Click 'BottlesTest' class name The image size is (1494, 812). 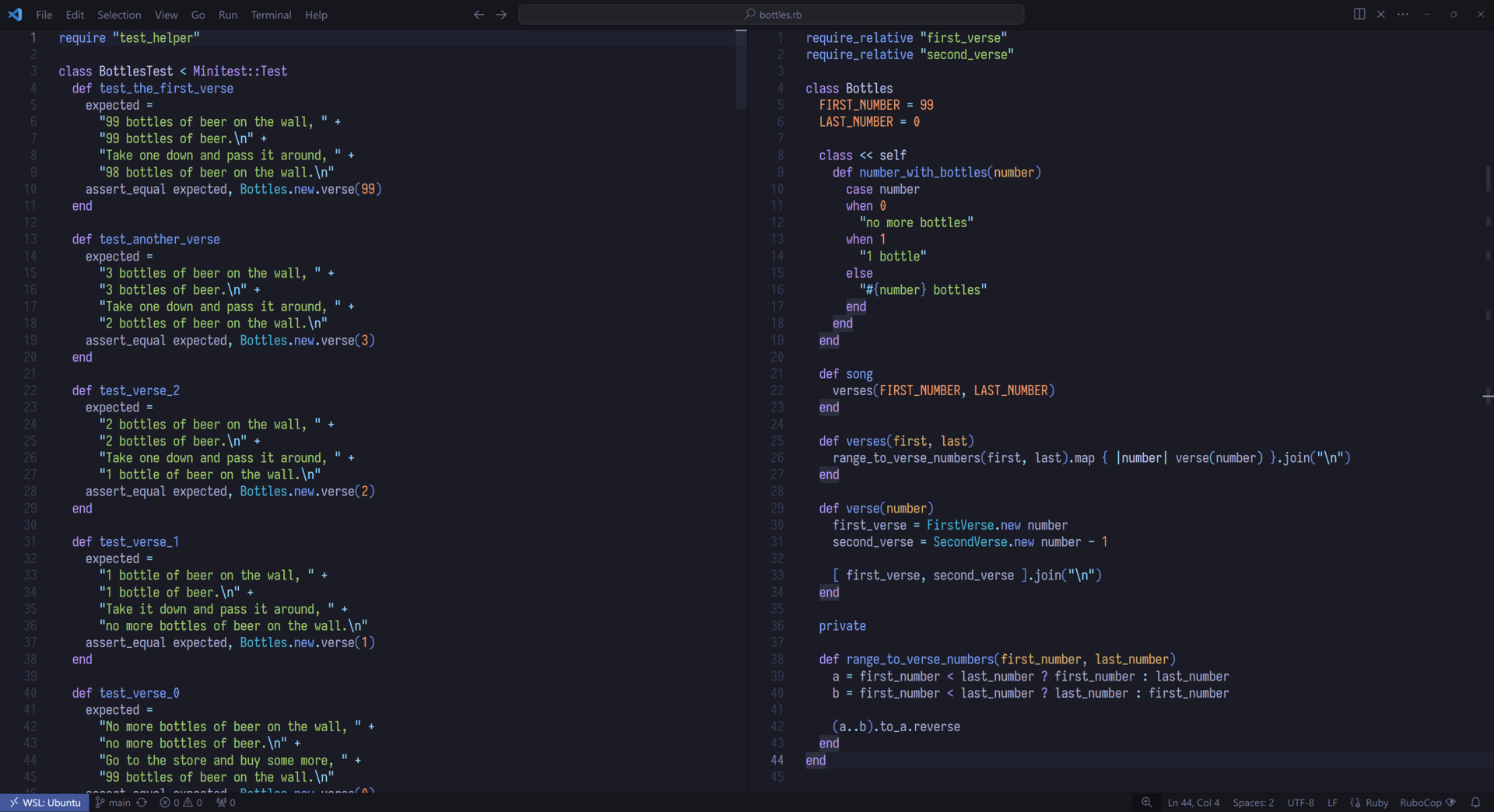click(x=136, y=72)
